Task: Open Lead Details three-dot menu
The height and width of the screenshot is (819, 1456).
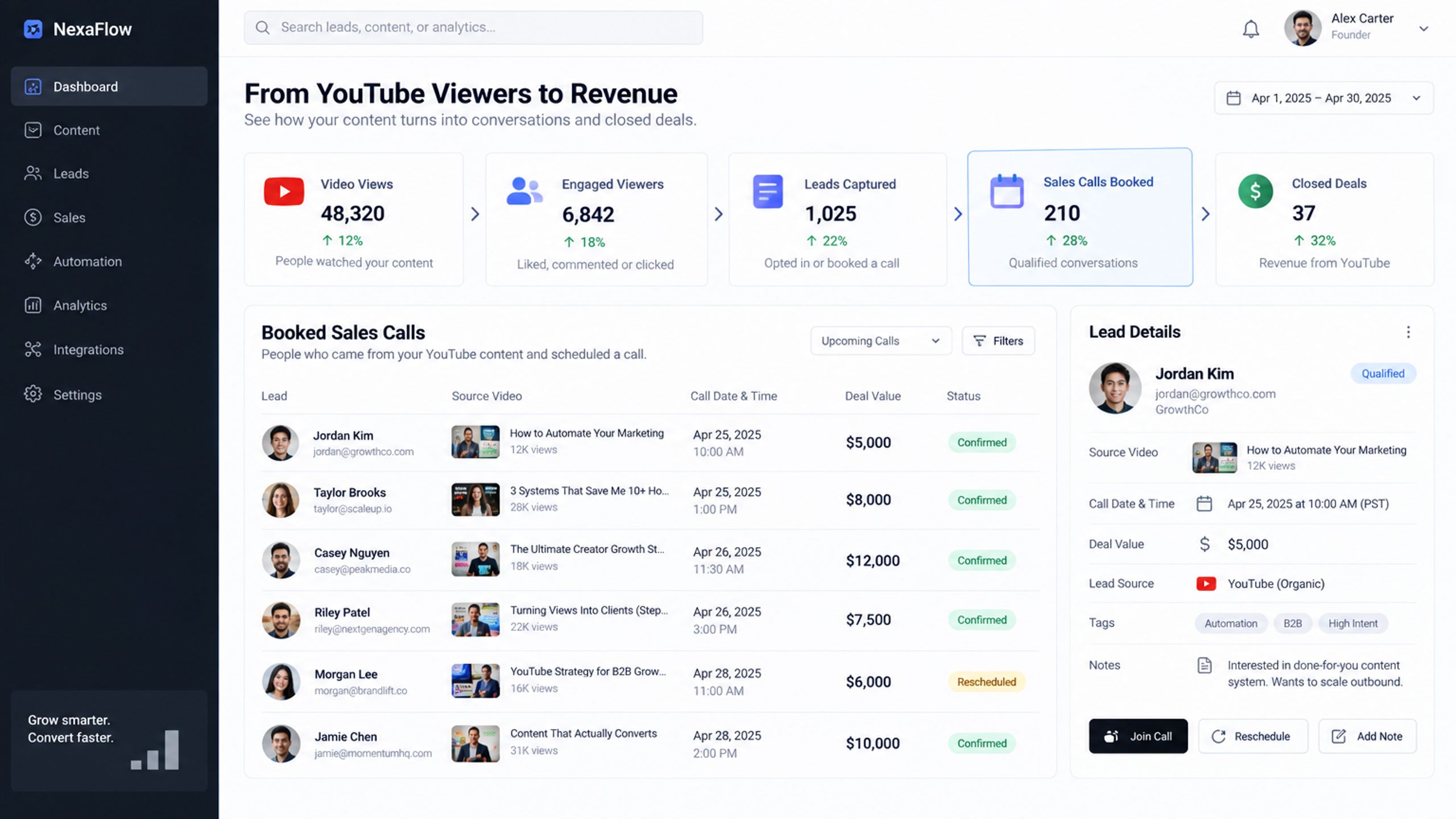Action: (1408, 332)
